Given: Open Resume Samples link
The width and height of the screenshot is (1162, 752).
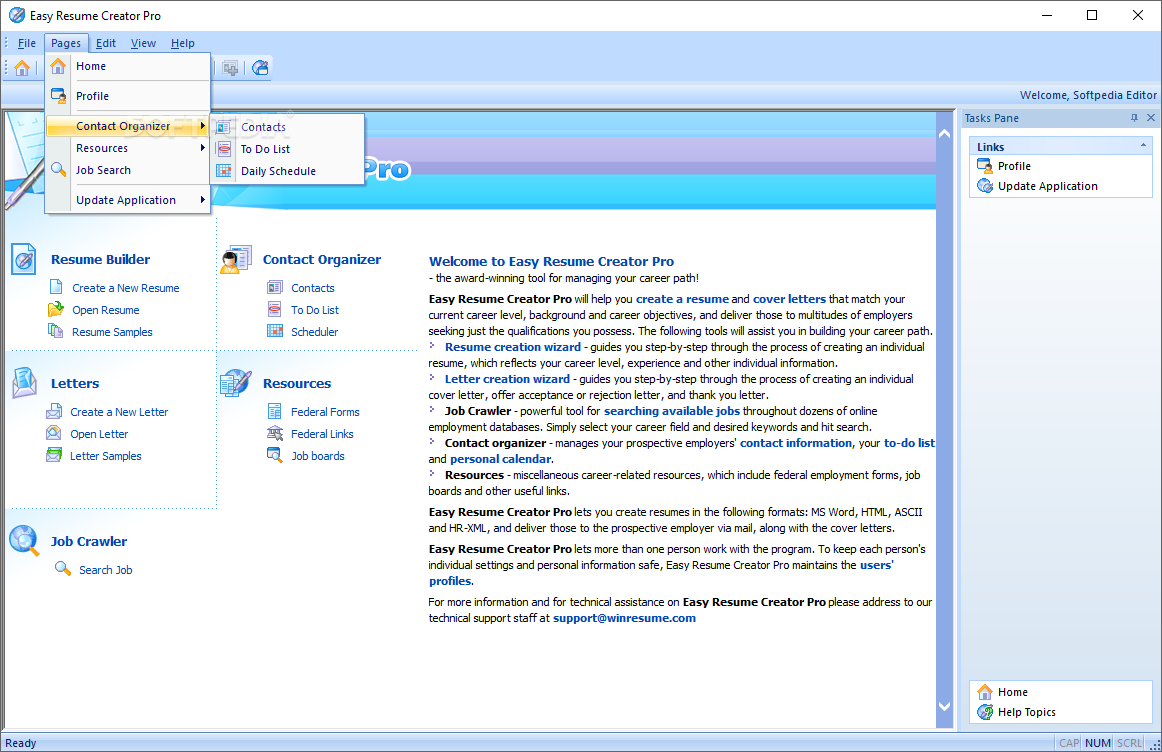Looking at the screenshot, I should tap(112, 332).
